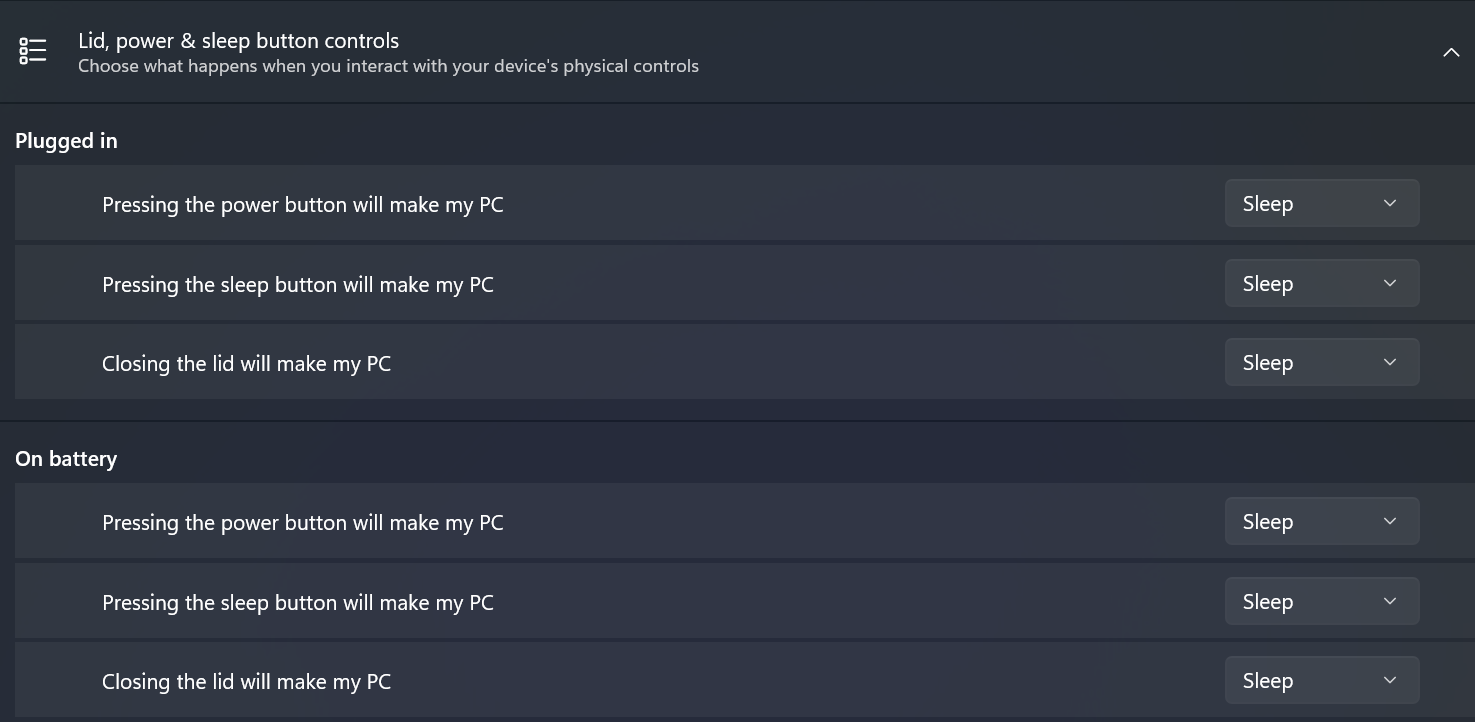This screenshot has width=1475, height=722.
Task: Click the arrow in the on-battery power dropdown
Action: (1389, 522)
